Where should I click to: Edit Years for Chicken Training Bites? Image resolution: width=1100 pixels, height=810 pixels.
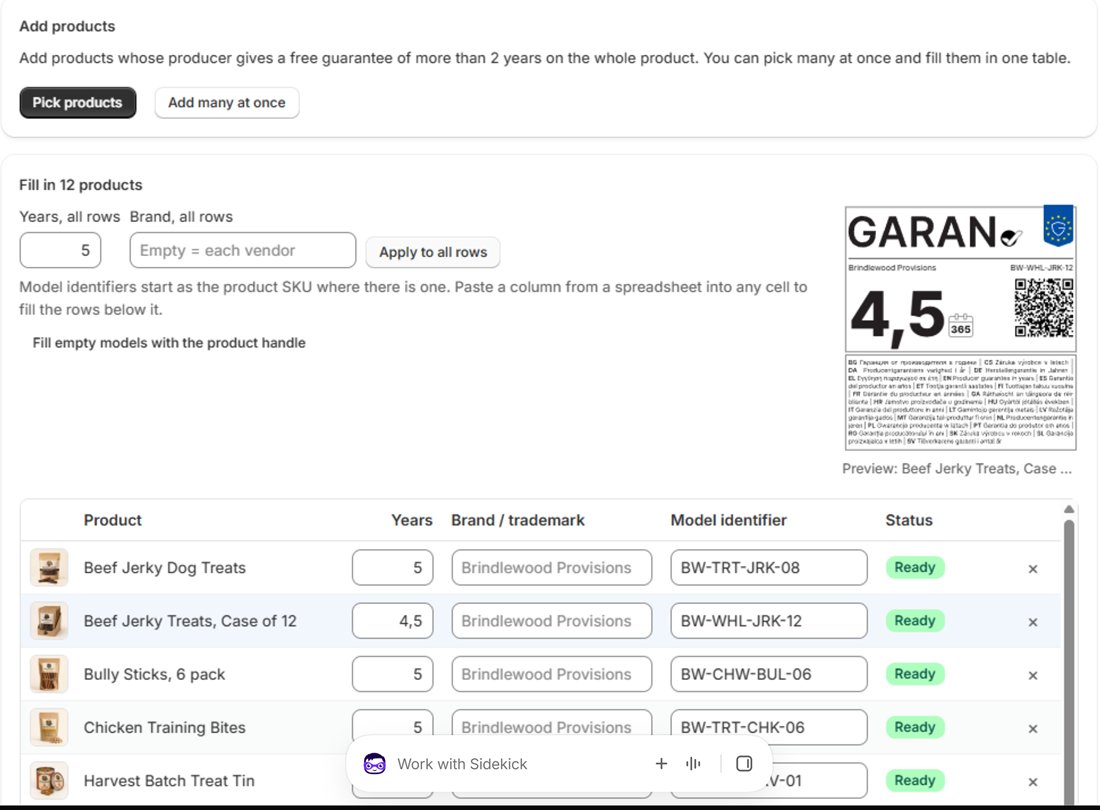pyautogui.click(x=393, y=724)
